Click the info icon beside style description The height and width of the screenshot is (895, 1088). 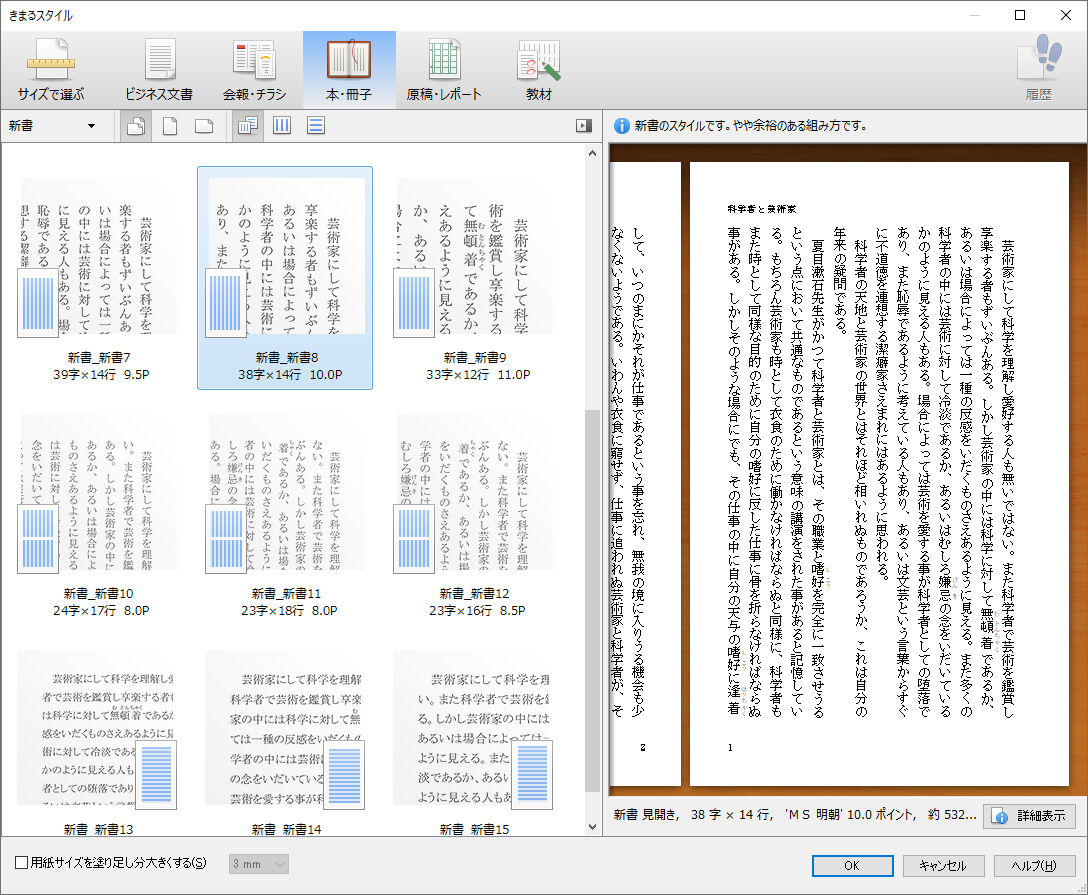(x=622, y=126)
